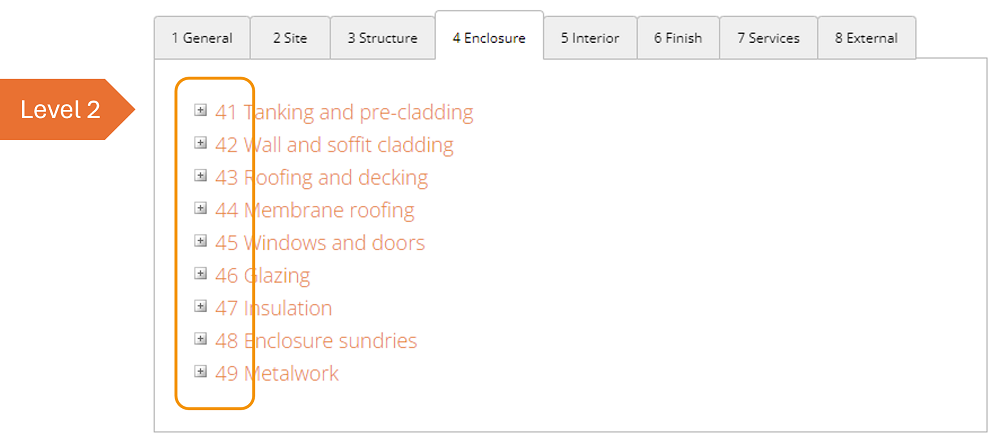
Task: Open the 45 Windows and doors link
Action: coord(320,243)
